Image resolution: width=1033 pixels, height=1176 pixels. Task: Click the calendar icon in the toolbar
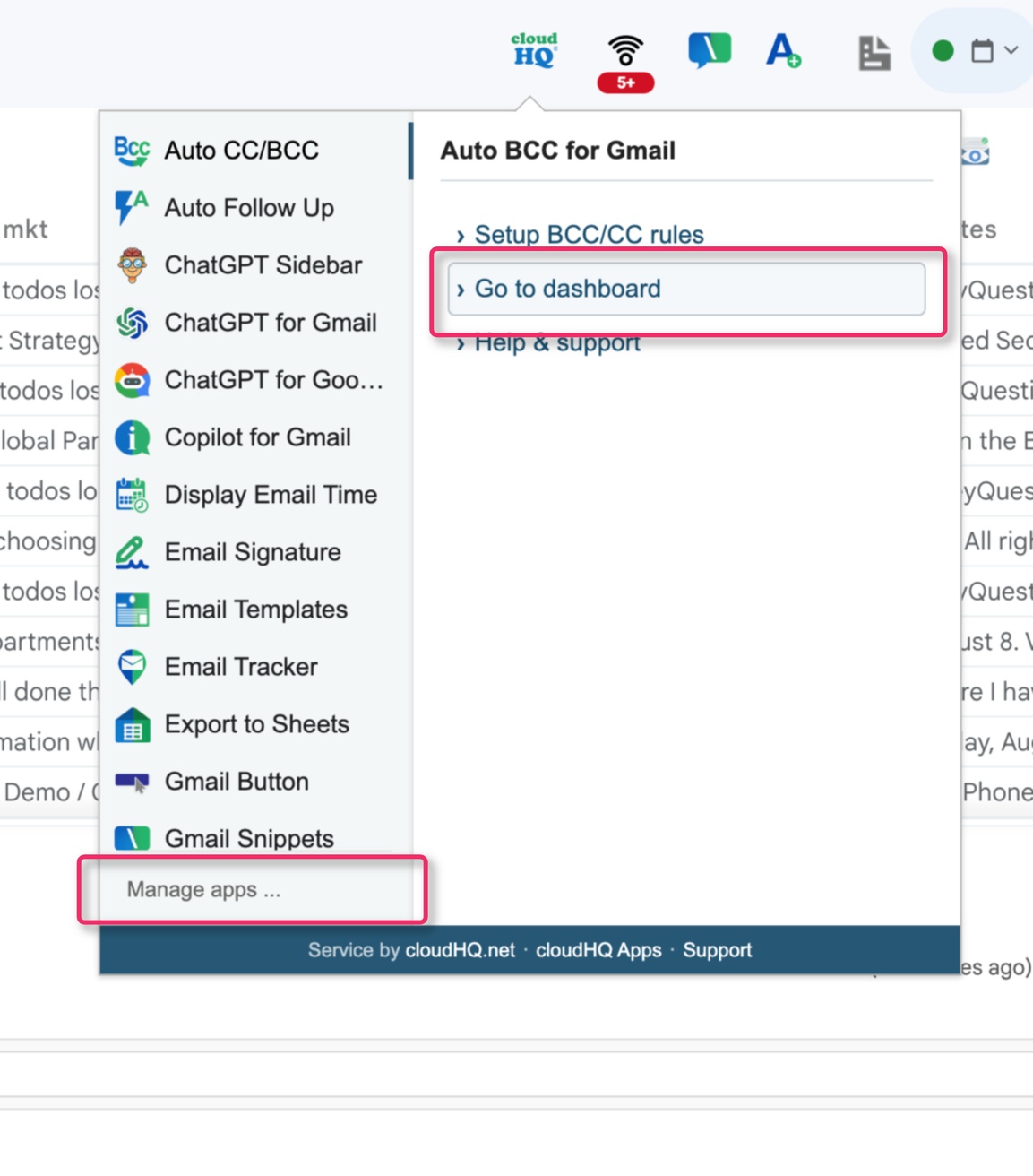click(x=982, y=51)
